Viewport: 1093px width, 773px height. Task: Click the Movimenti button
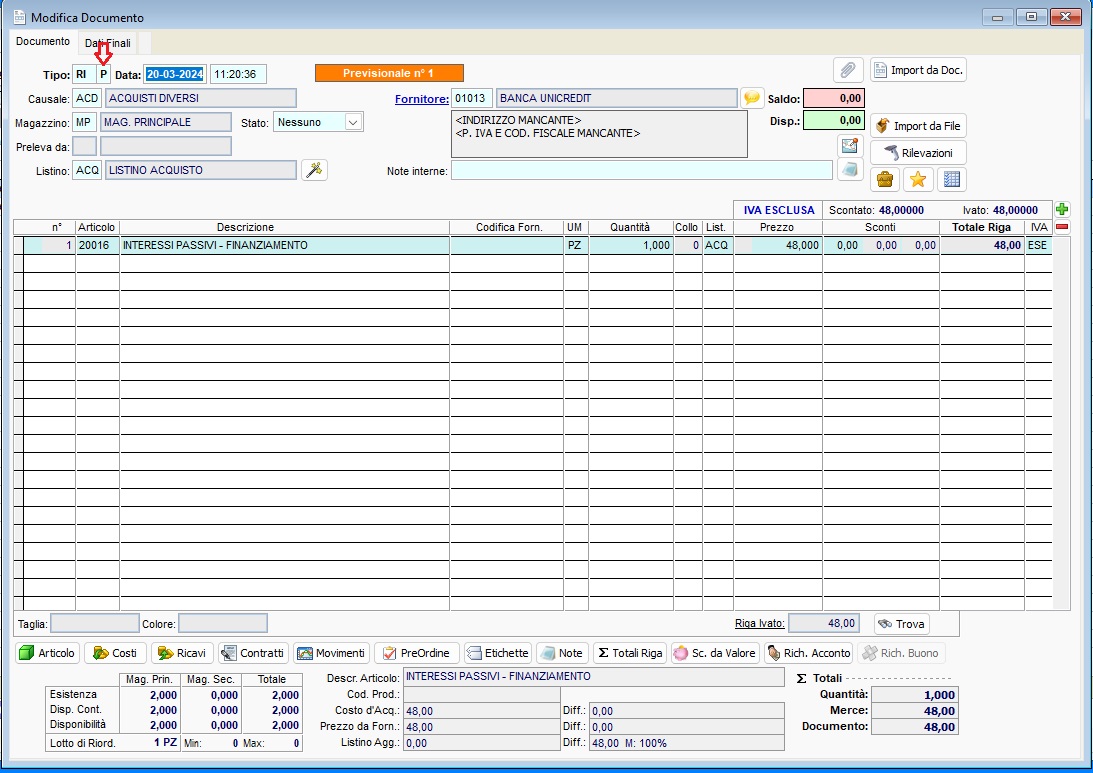(x=331, y=652)
